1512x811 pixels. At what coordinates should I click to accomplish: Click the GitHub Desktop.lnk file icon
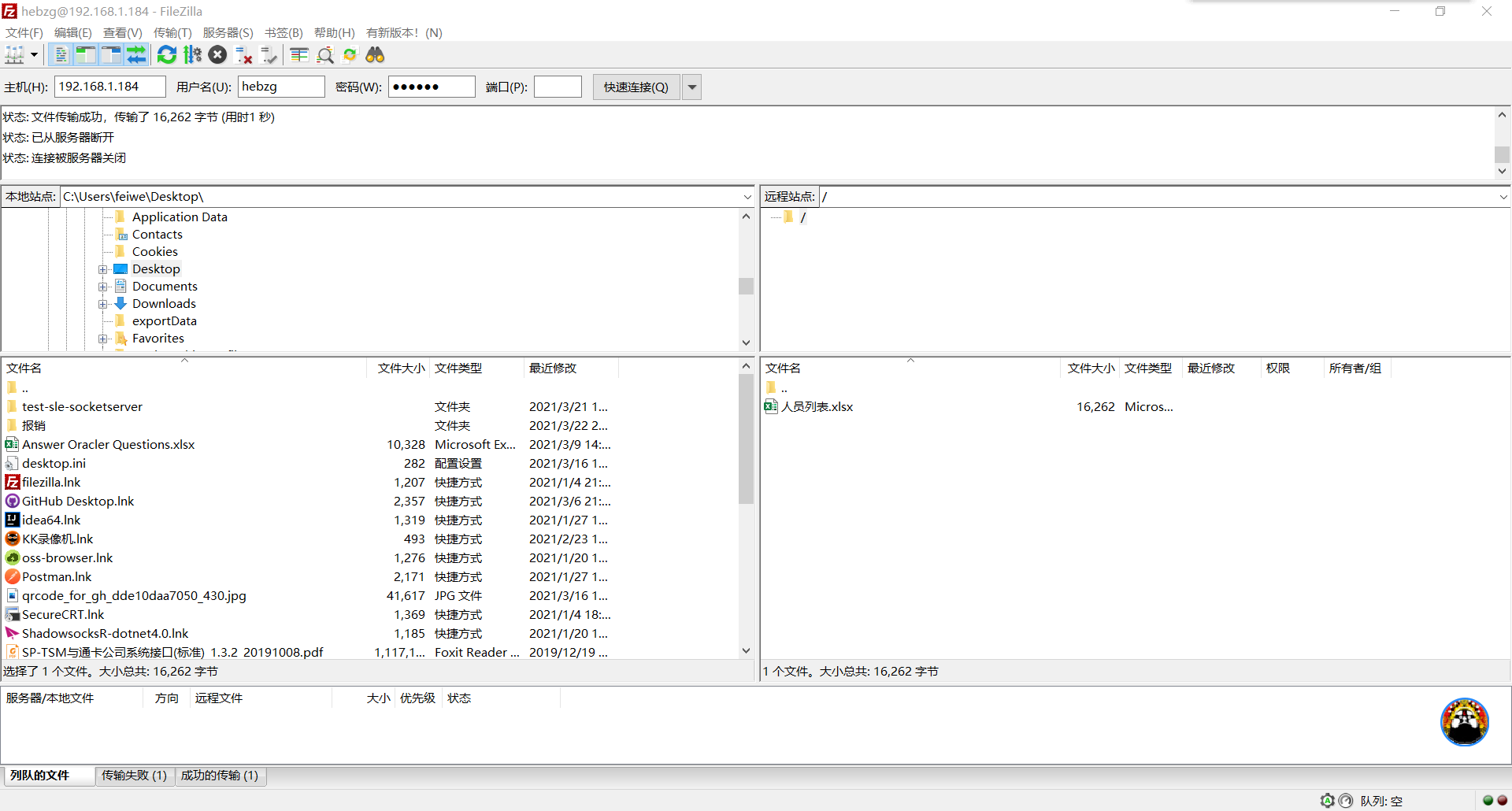tap(12, 501)
